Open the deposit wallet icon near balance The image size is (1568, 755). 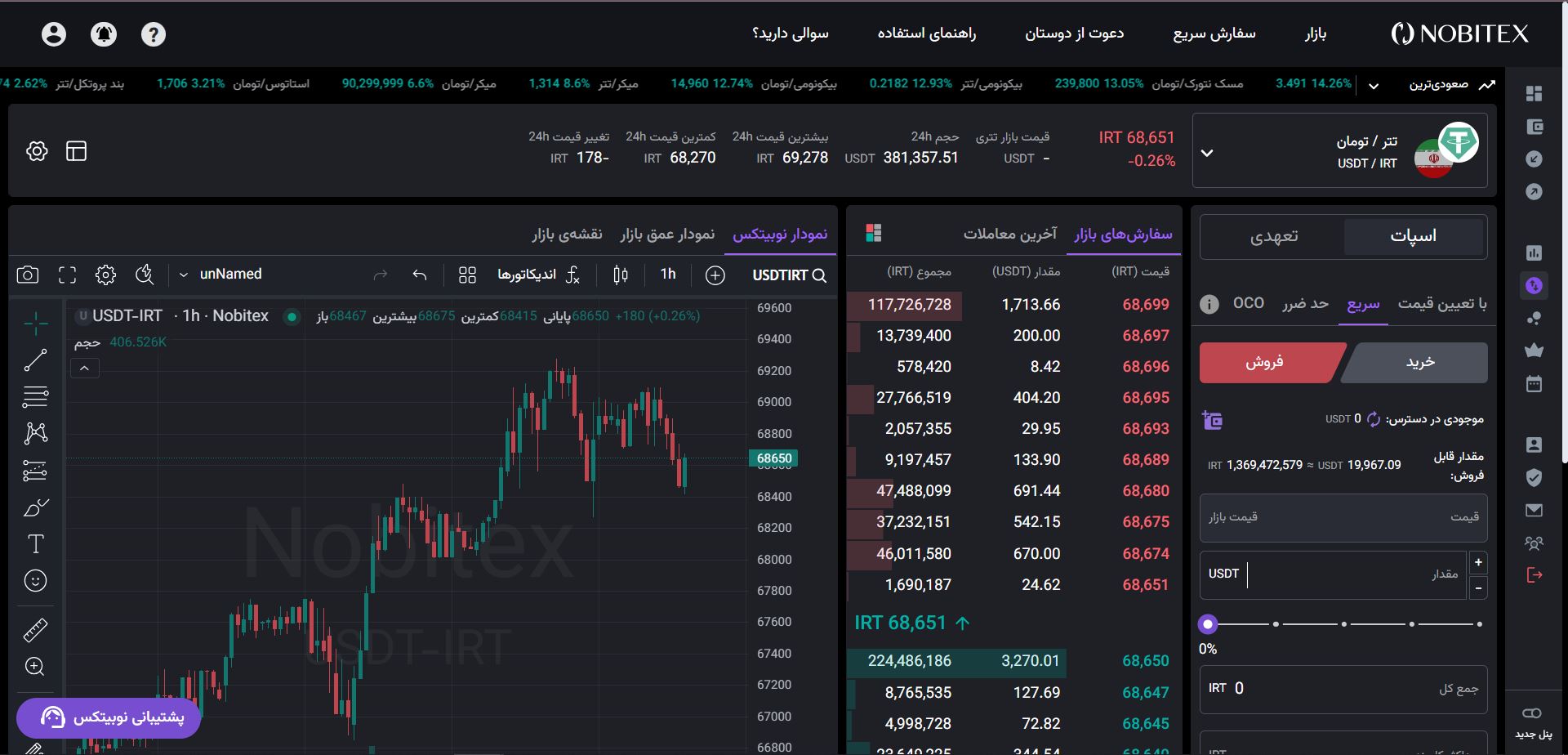[1213, 420]
